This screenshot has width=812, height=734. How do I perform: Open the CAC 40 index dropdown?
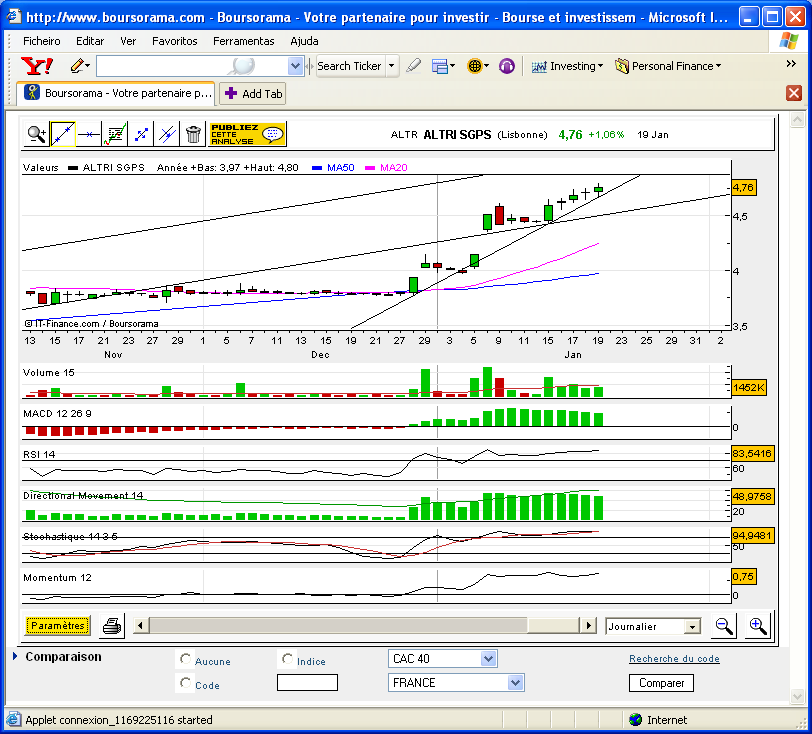(x=442, y=659)
